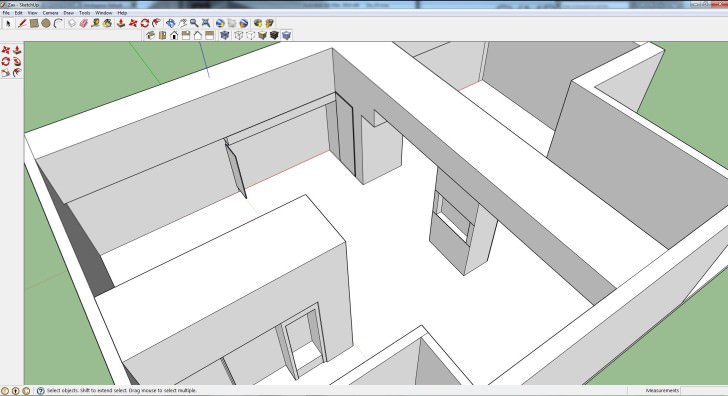Image resolution: width=728 pixels, height=396 pixels.
Task: Open the Window menu
Action: click(x=104, y=13)
